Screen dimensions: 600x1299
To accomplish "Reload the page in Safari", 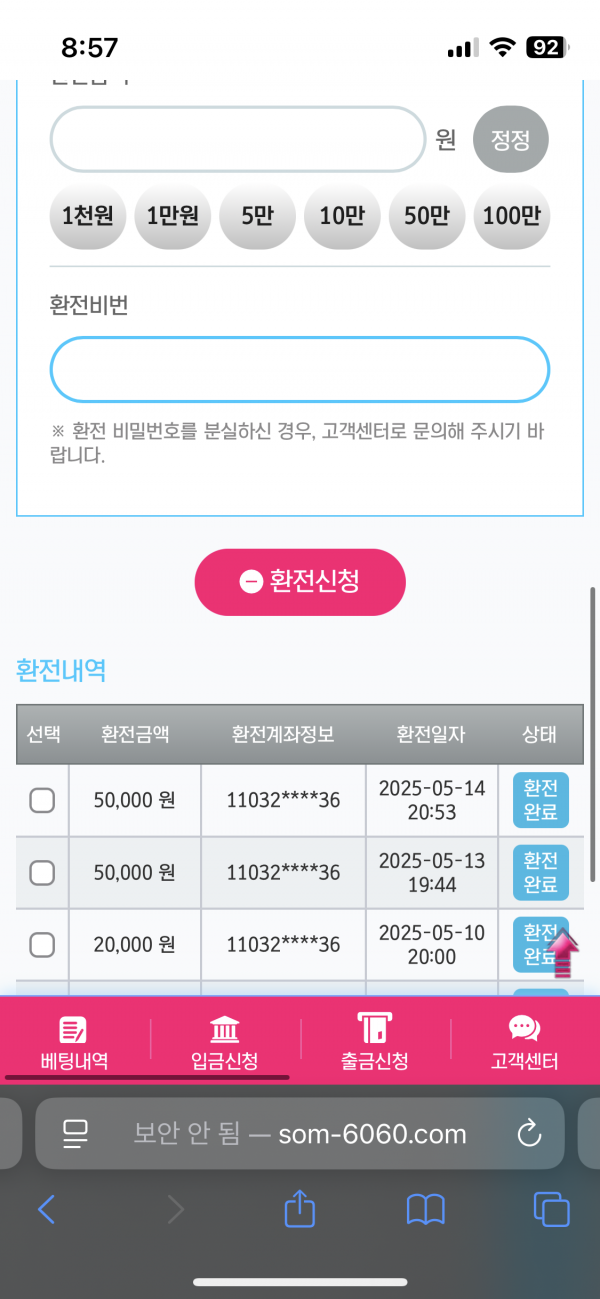I will (x=528, y=1133).
